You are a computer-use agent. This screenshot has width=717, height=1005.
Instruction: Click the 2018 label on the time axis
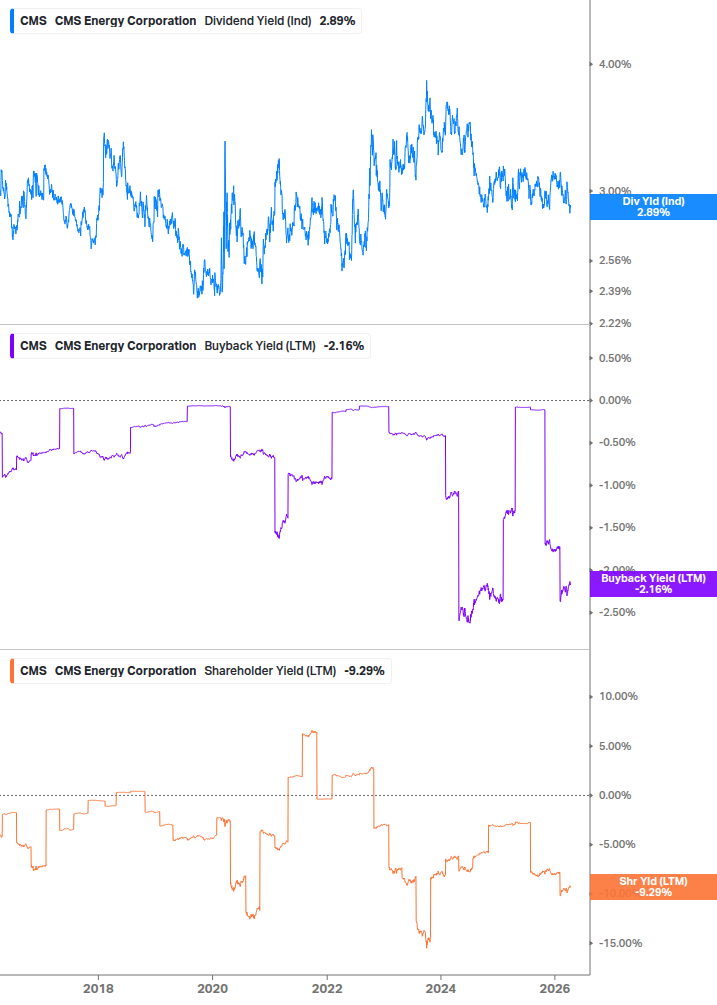point(98,989)
